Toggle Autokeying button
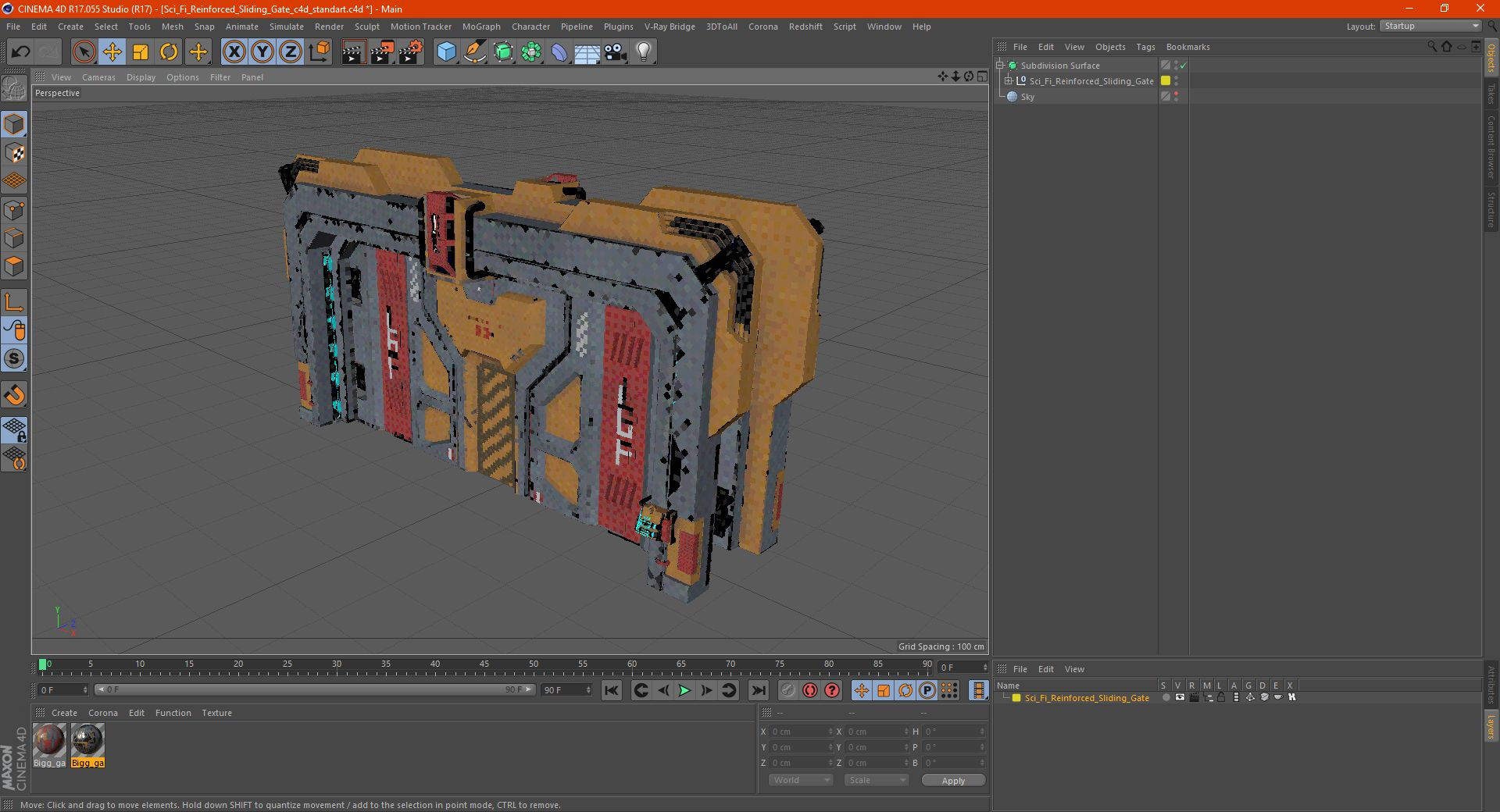Viewport: 1500px width, 812px height. [x=810, y=690]
